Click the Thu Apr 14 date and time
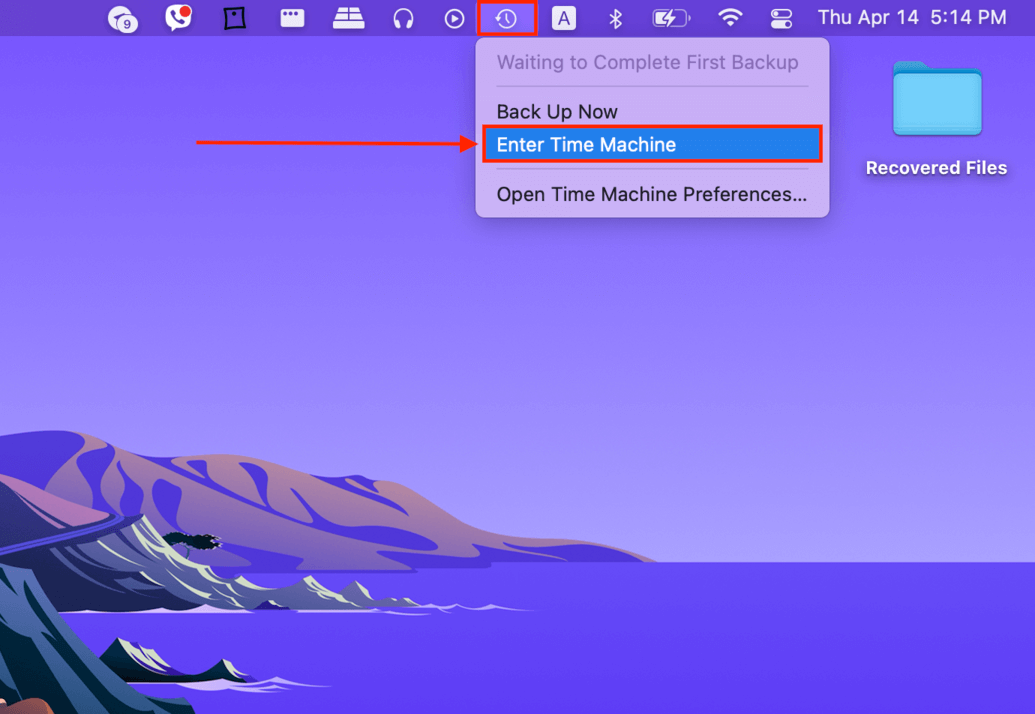The width and height of the screenshot is (1035, 714). [912, 17]
